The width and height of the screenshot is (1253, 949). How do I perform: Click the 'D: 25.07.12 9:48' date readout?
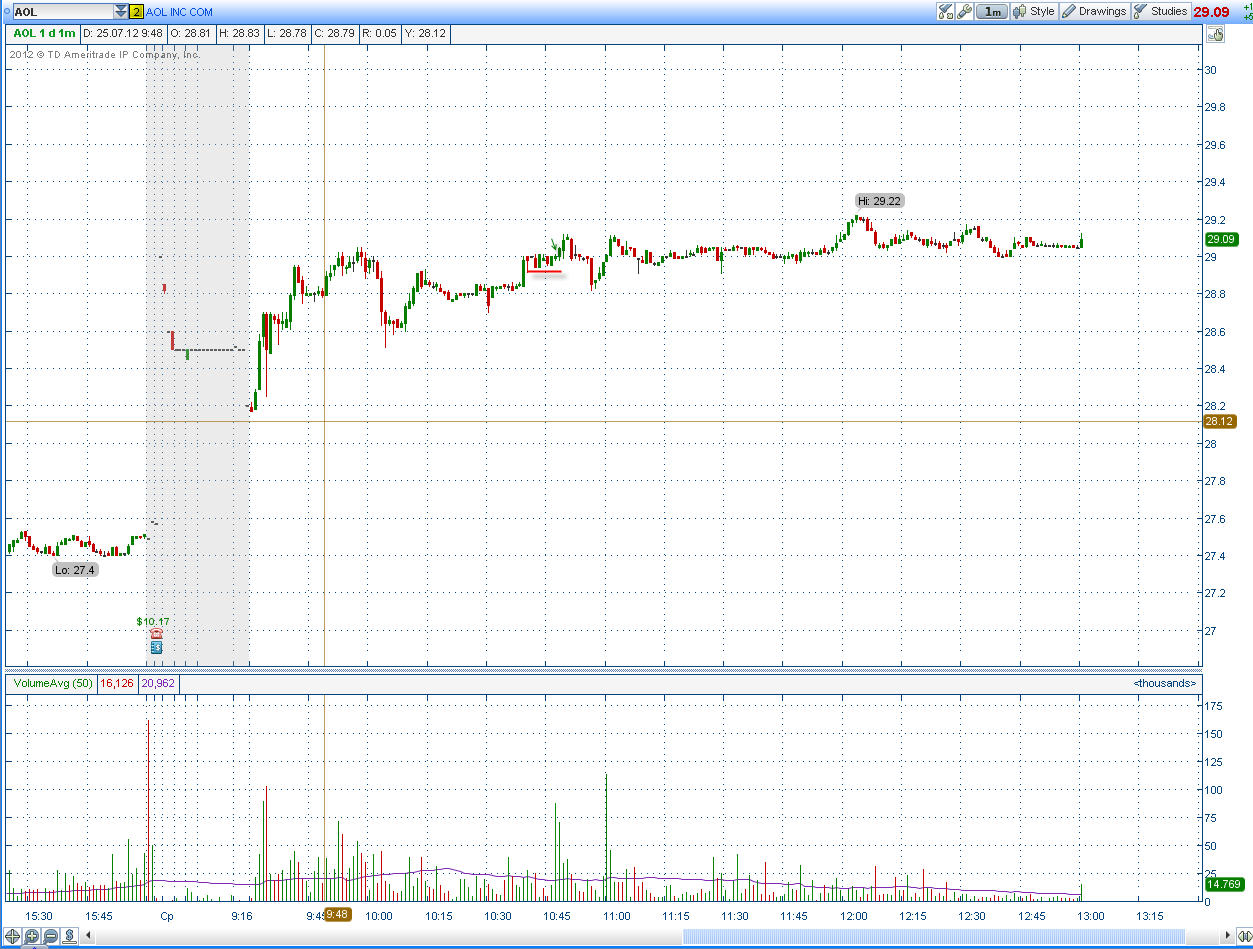123,33
